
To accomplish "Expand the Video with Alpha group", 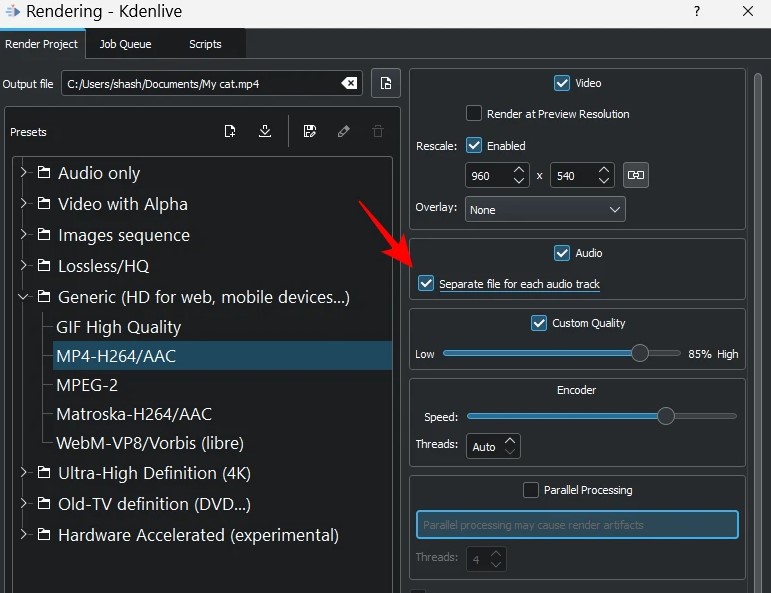I will (x=23, y=203).
